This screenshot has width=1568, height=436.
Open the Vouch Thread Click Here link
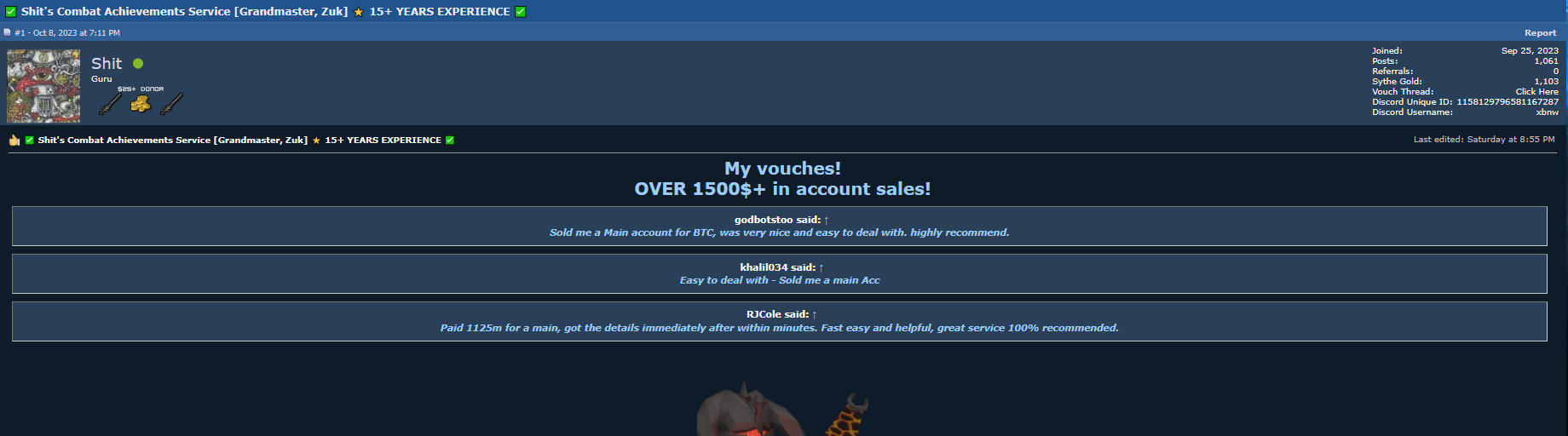point(1536,92)
